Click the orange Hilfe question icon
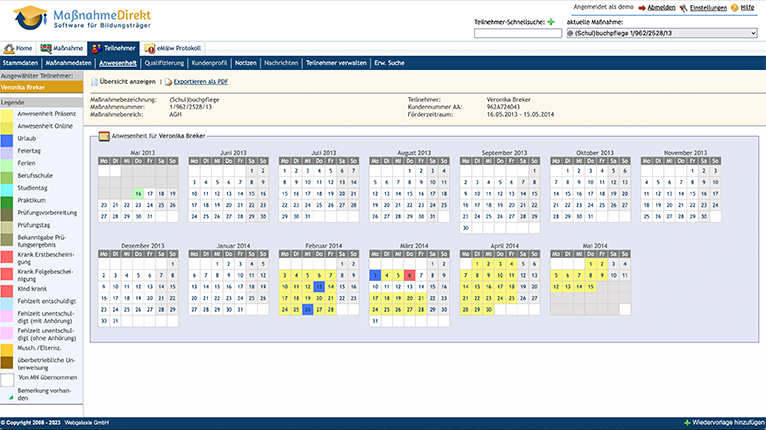The image size is (766, 430). point(734,8)
